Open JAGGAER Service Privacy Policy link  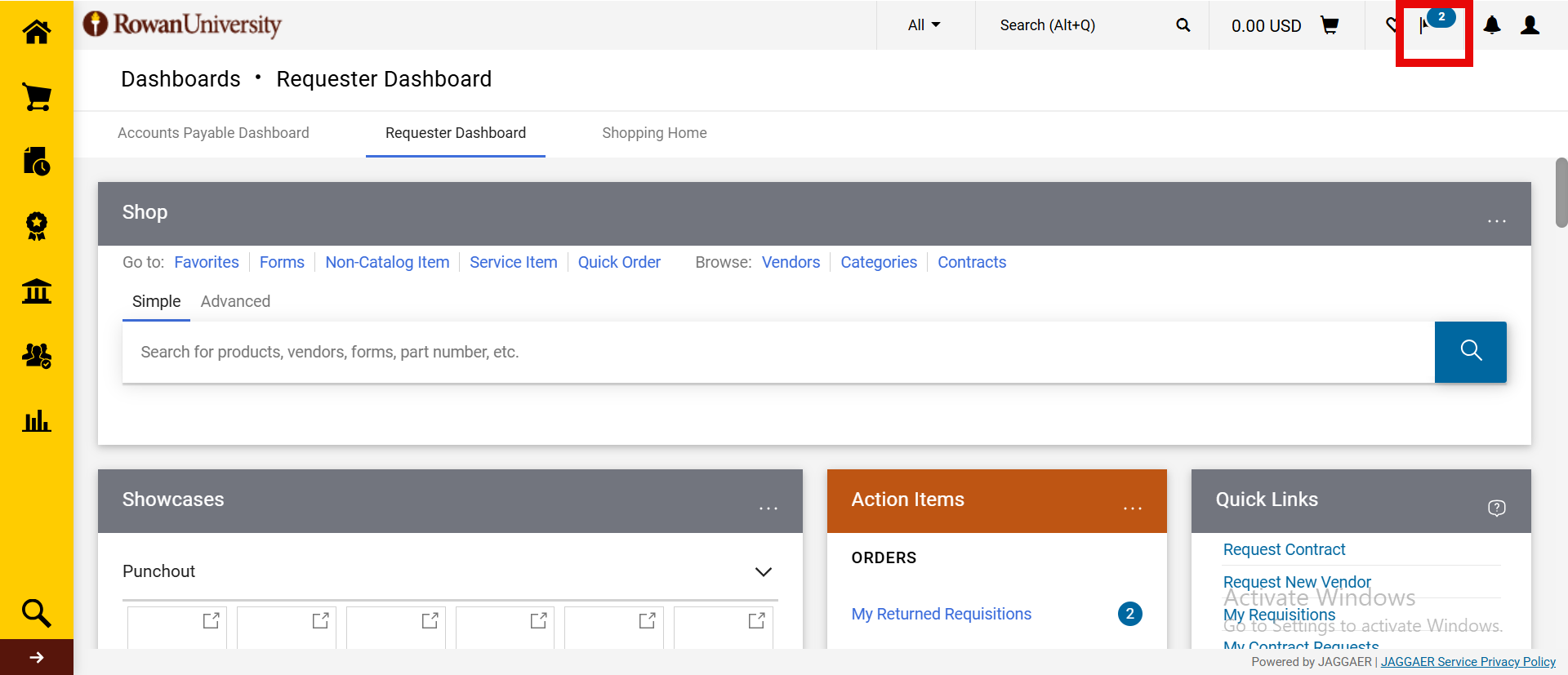1468,662
